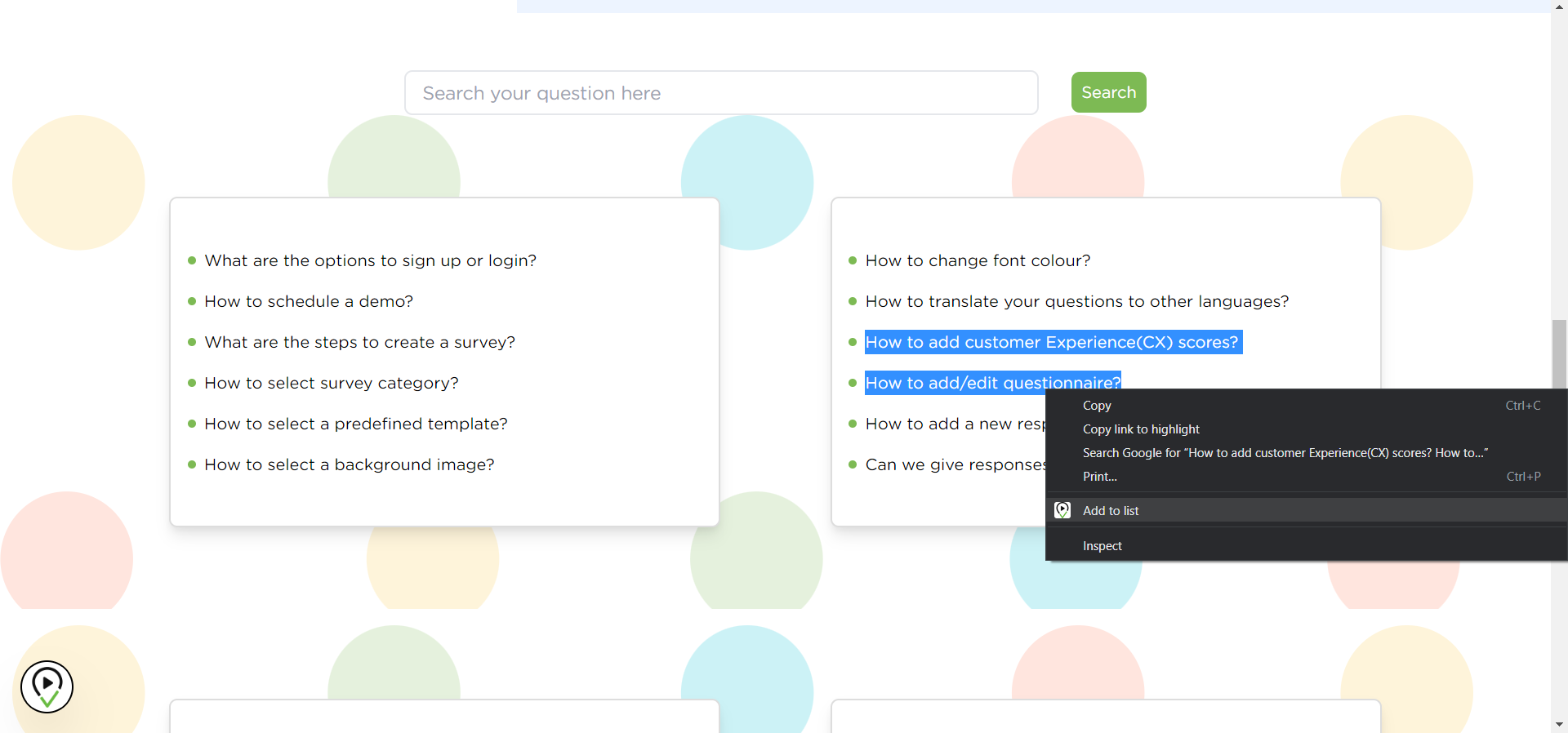Viewport: 1568px width, 733px height.
Task: Choose Copy from the context menu
Action: coord(1097,406)
